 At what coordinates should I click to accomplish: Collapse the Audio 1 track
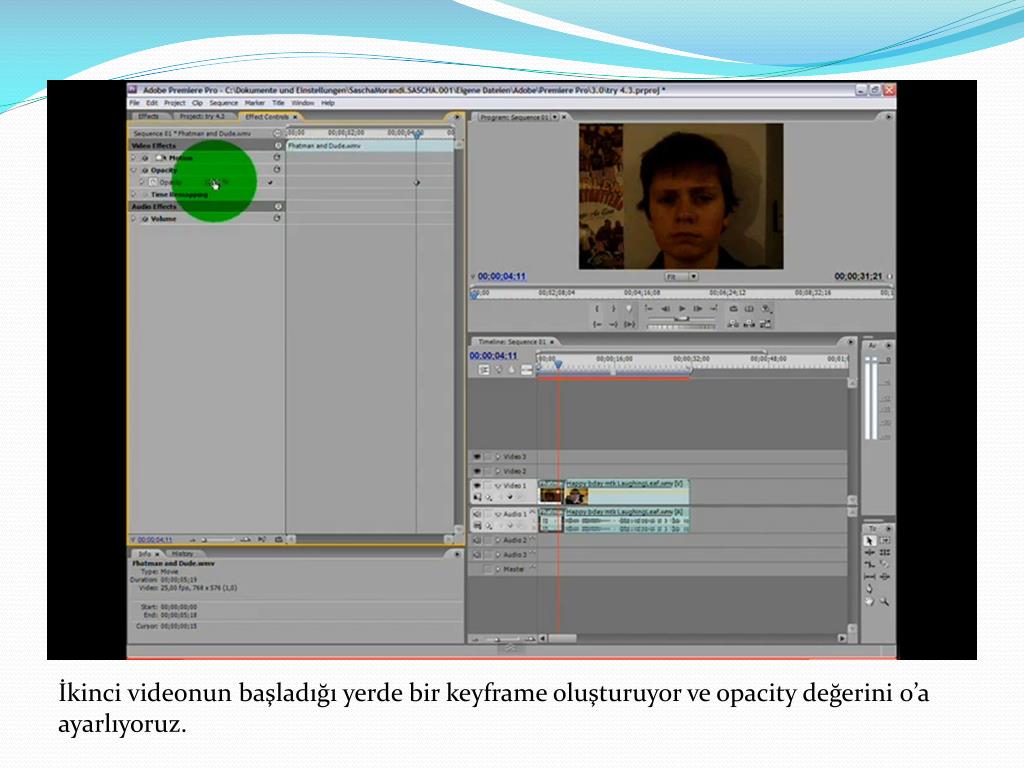click(x=498, y=515)
